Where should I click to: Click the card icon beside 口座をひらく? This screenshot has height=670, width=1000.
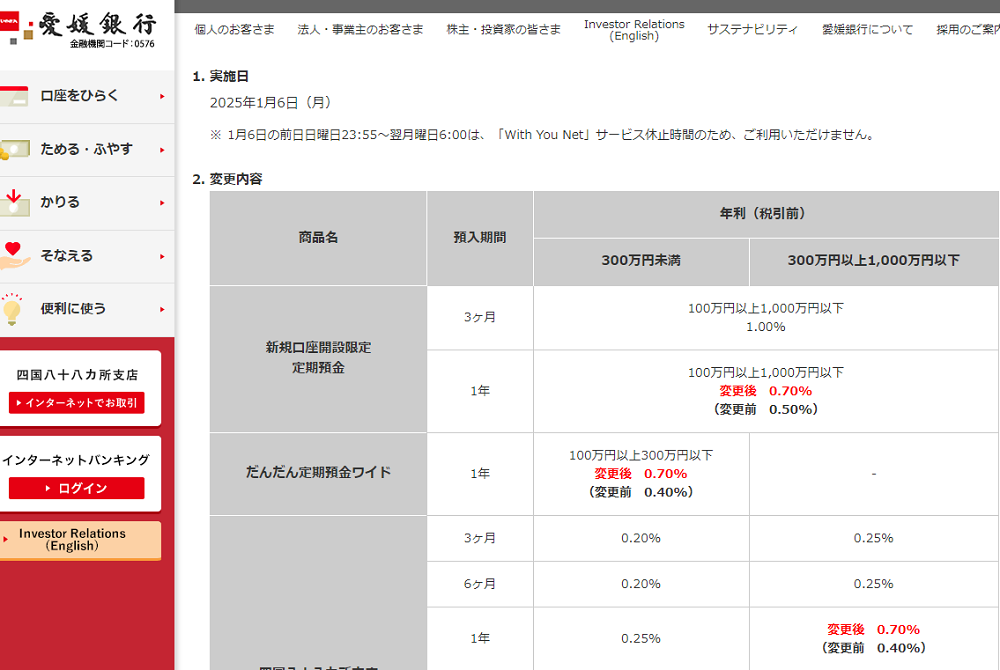tap(13, 96)
